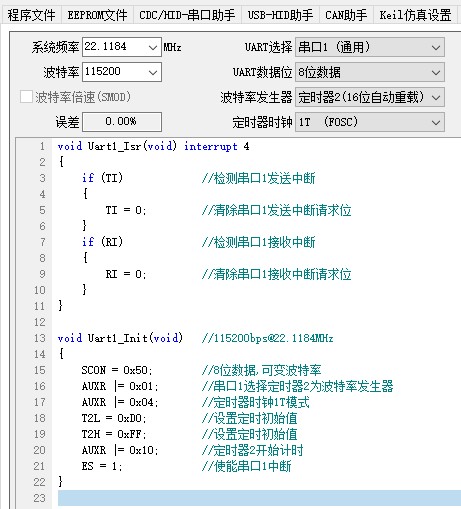461x509 pixels.
Task: Open the UART选择 串口1 dropdown
Action: (x=370, y=47)
